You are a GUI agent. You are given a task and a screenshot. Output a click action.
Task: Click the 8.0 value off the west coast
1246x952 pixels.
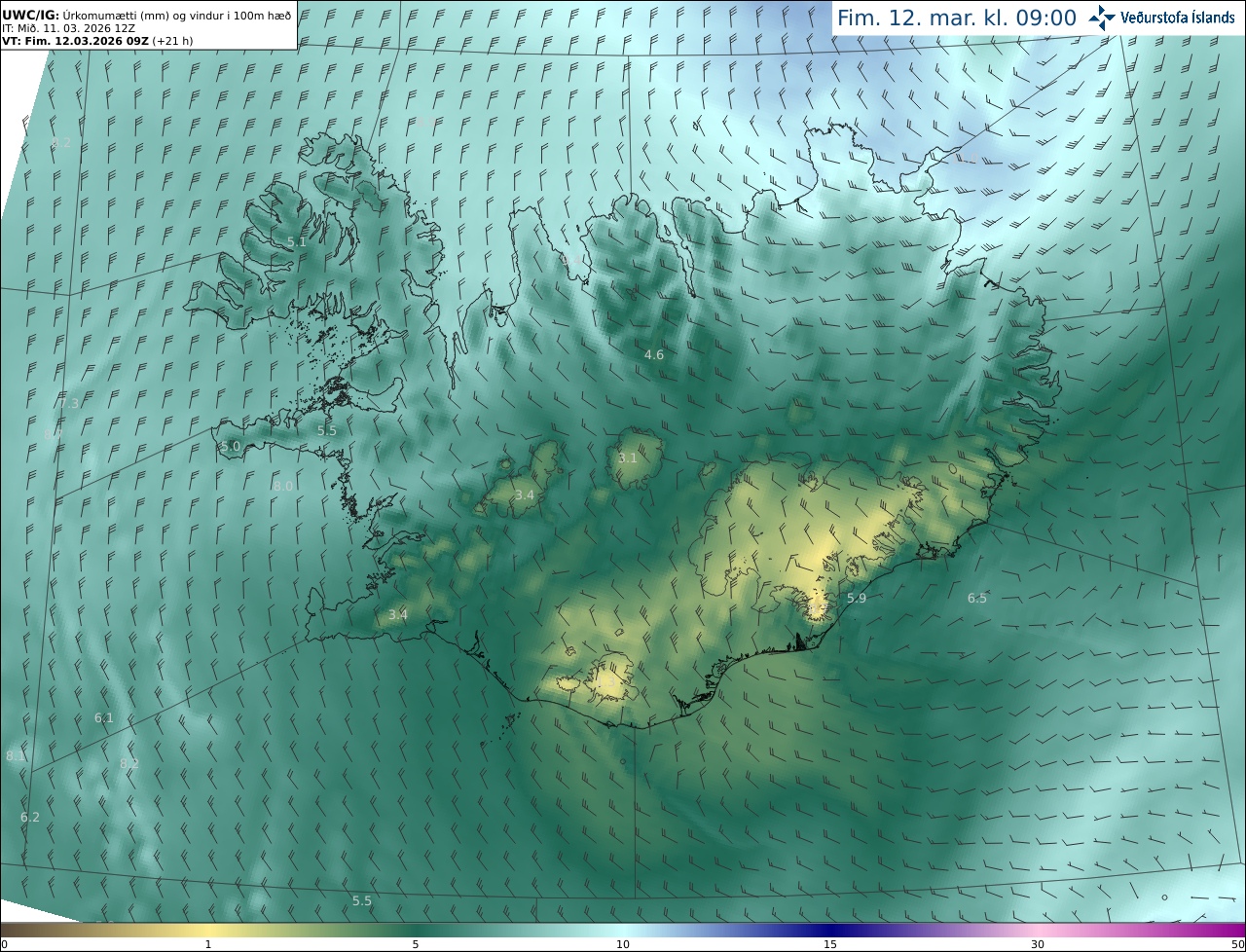click(x=283, y=486)
